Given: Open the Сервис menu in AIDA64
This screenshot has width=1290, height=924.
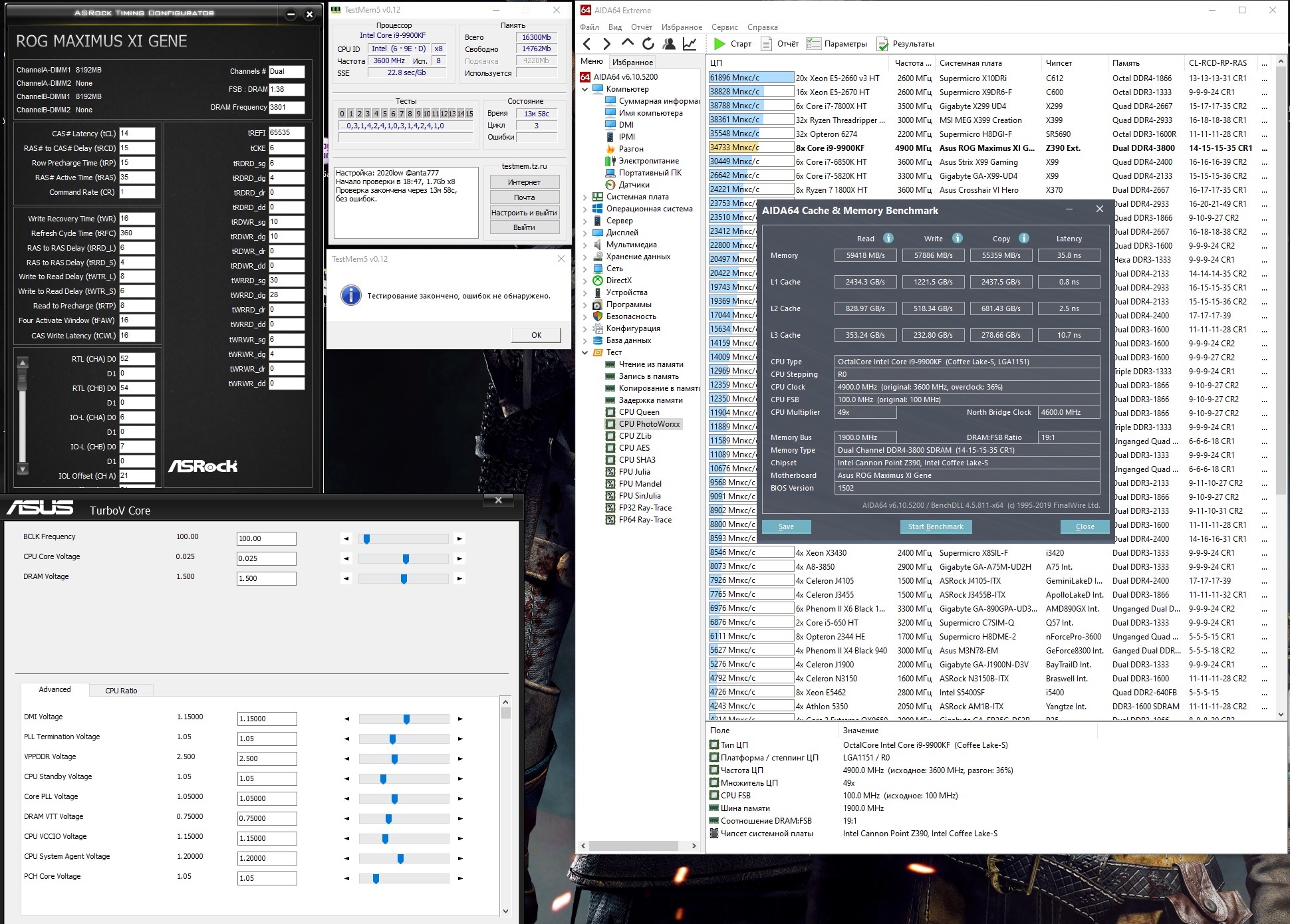Looking at the screenshot, I should click(x=724, y=27).
